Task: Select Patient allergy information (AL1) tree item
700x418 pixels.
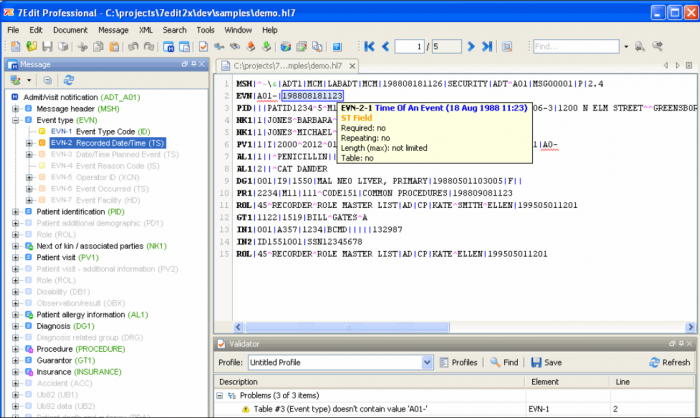Action: (92, 315)
